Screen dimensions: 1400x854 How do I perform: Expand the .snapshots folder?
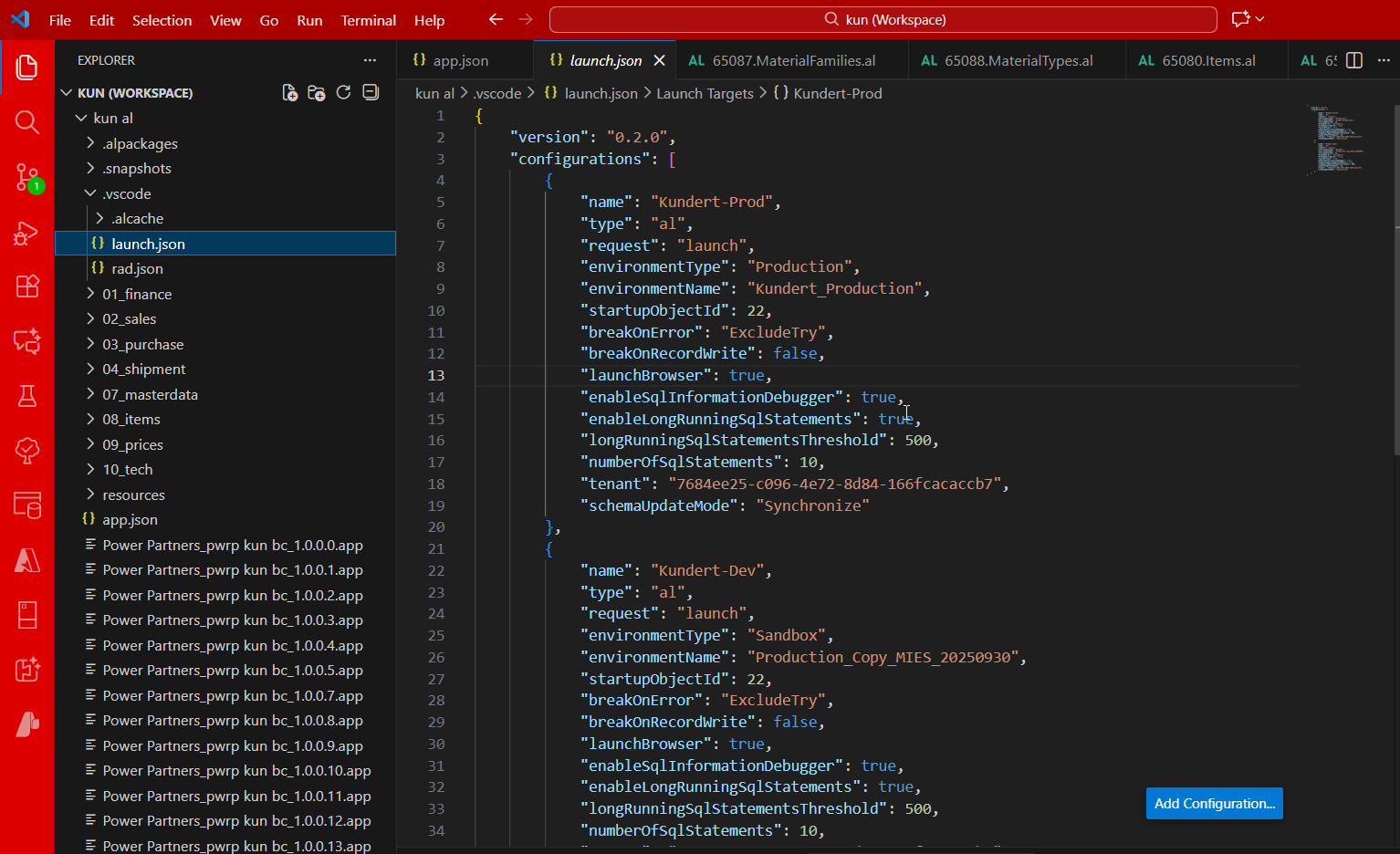90,168
